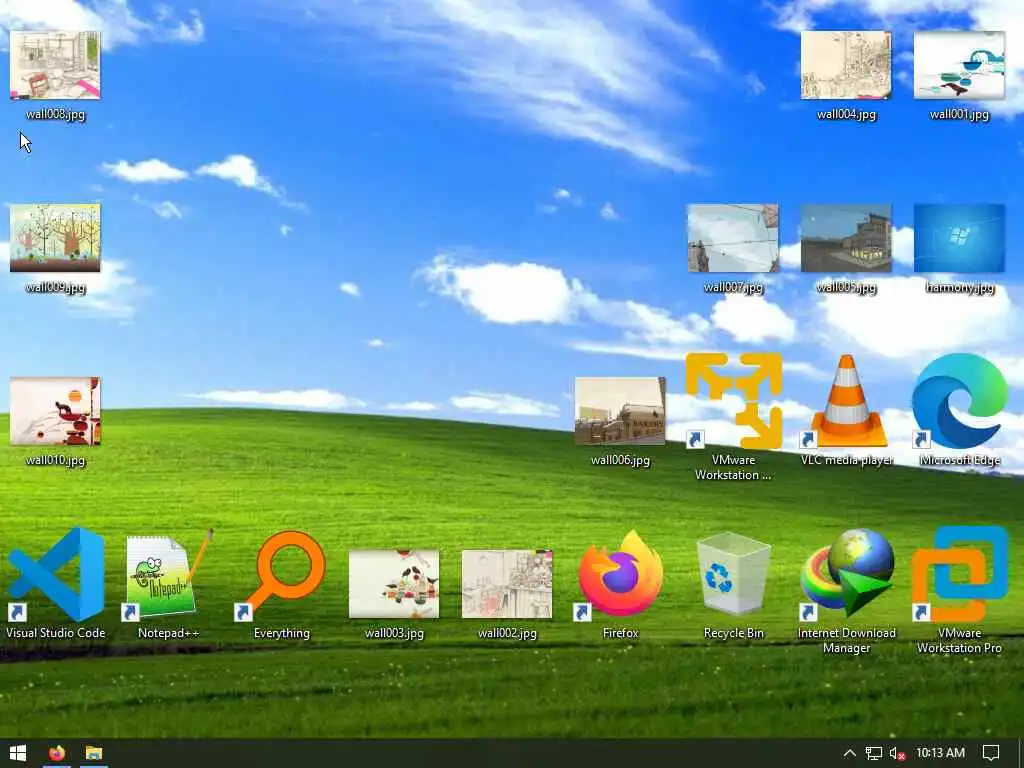Select the wall003.jpg thumbnail
Viewport: 1024px width, 768px height.
394,584
